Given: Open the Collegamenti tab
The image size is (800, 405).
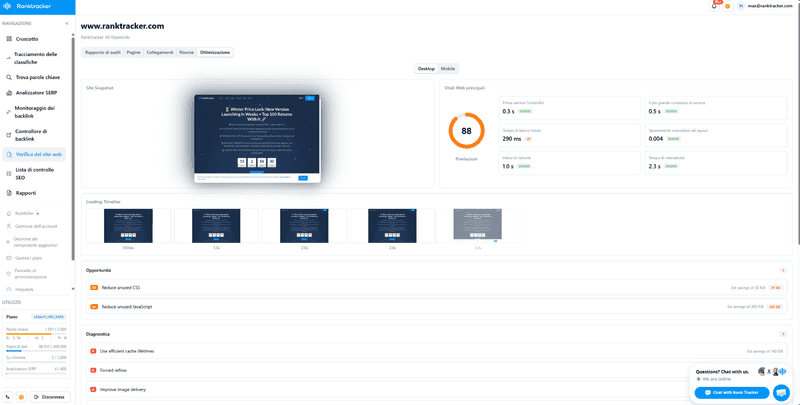Looking at the screenshot, I should [x=159, y=52].
